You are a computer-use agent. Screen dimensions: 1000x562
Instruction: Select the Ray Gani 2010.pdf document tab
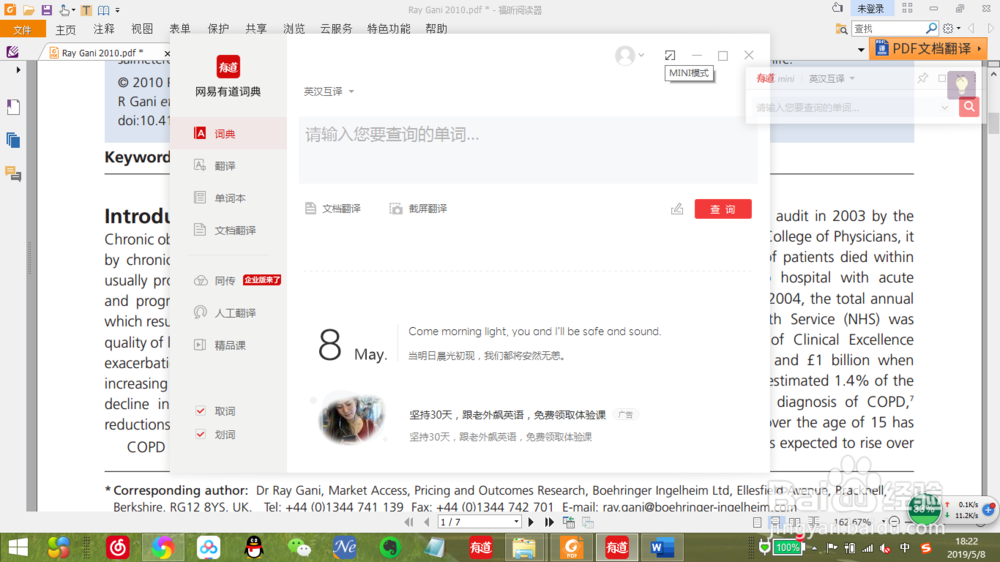(x=102, y=53)
